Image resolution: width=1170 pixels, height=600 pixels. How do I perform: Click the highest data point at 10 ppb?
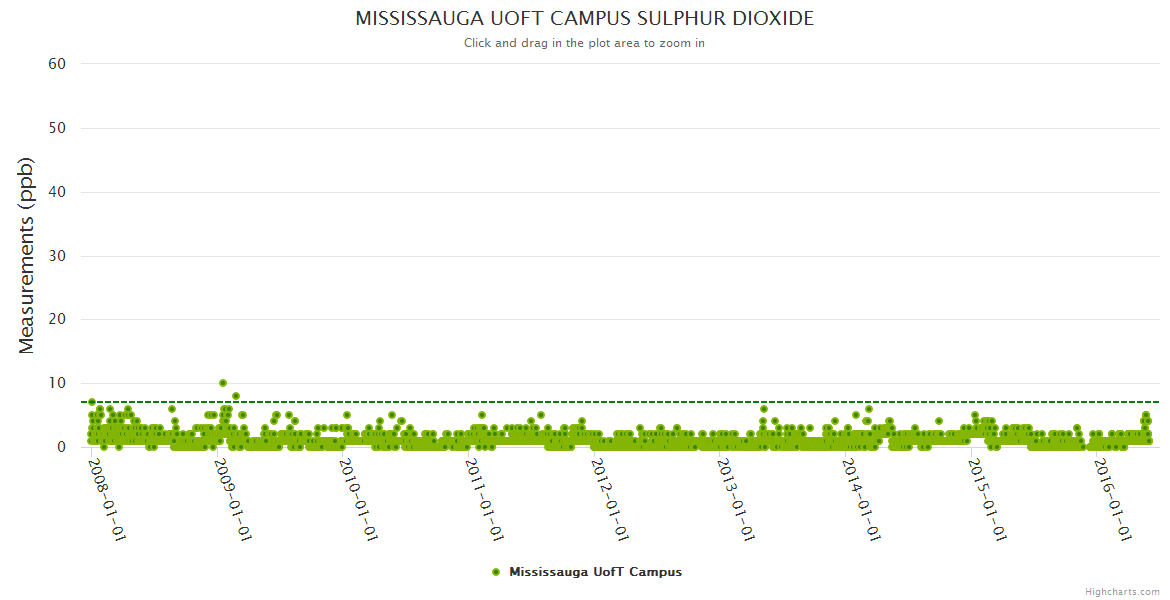tap(223, 383)
